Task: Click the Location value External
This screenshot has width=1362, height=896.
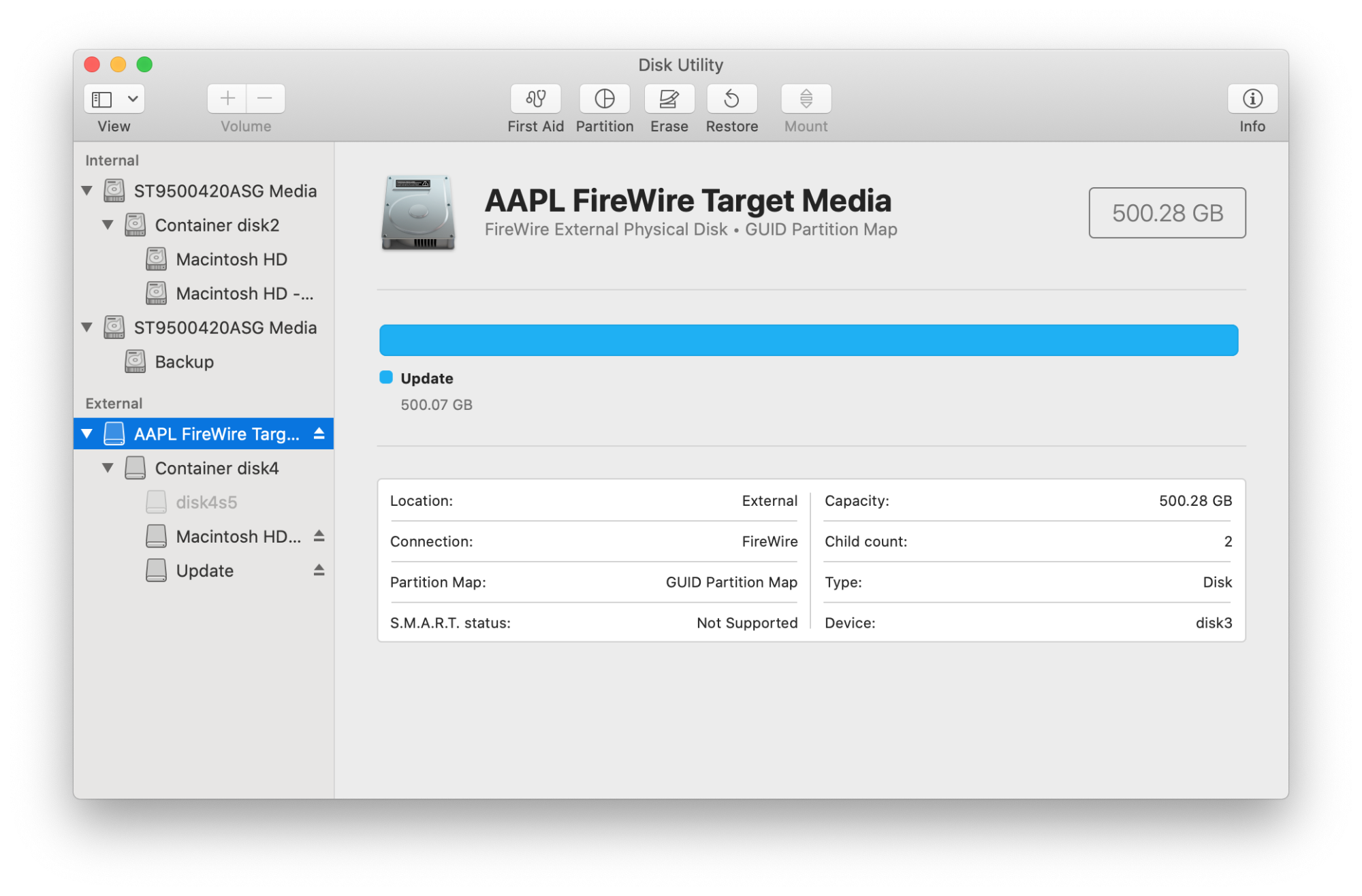Action: coord(770,500)
